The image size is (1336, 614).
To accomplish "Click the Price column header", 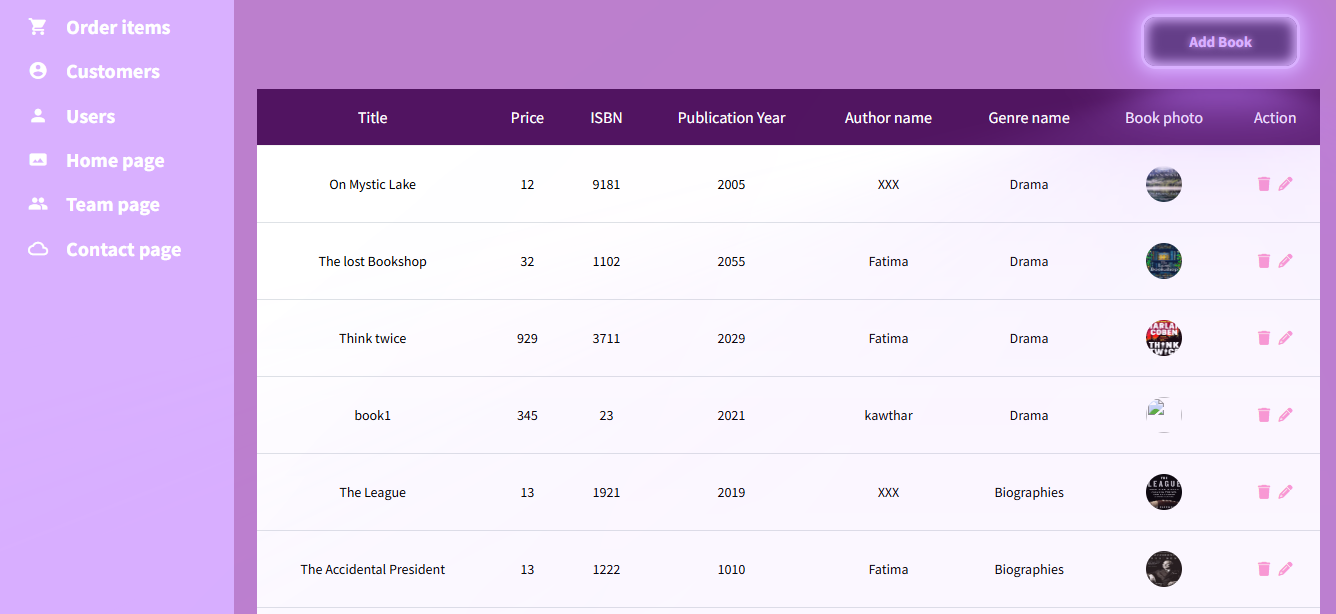I will [x=527, y=118].
